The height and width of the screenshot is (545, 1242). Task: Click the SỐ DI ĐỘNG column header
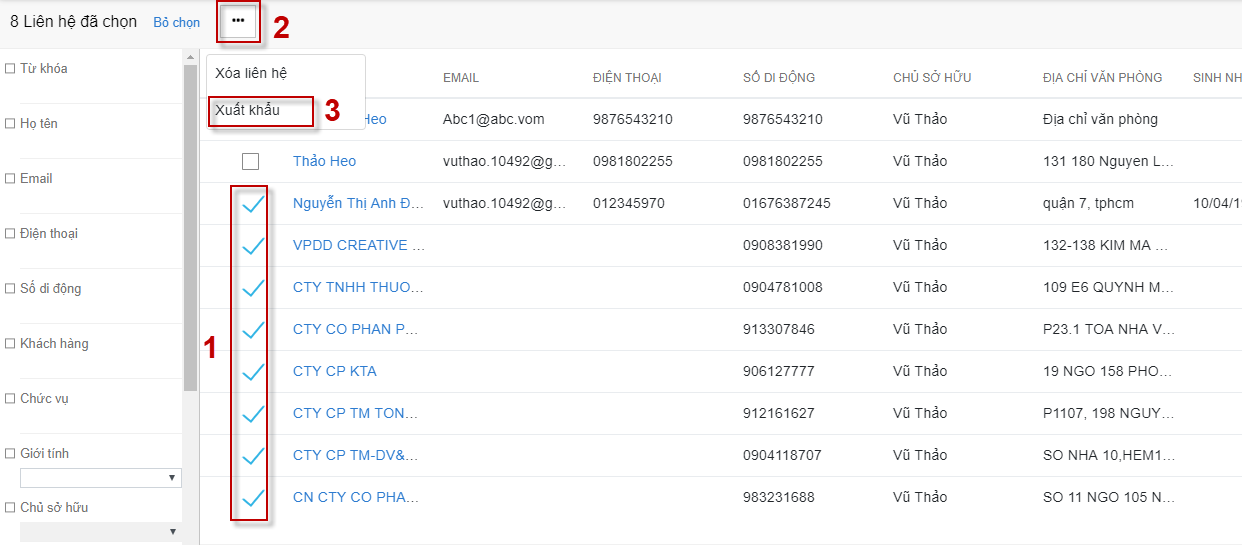pos(779,77)
